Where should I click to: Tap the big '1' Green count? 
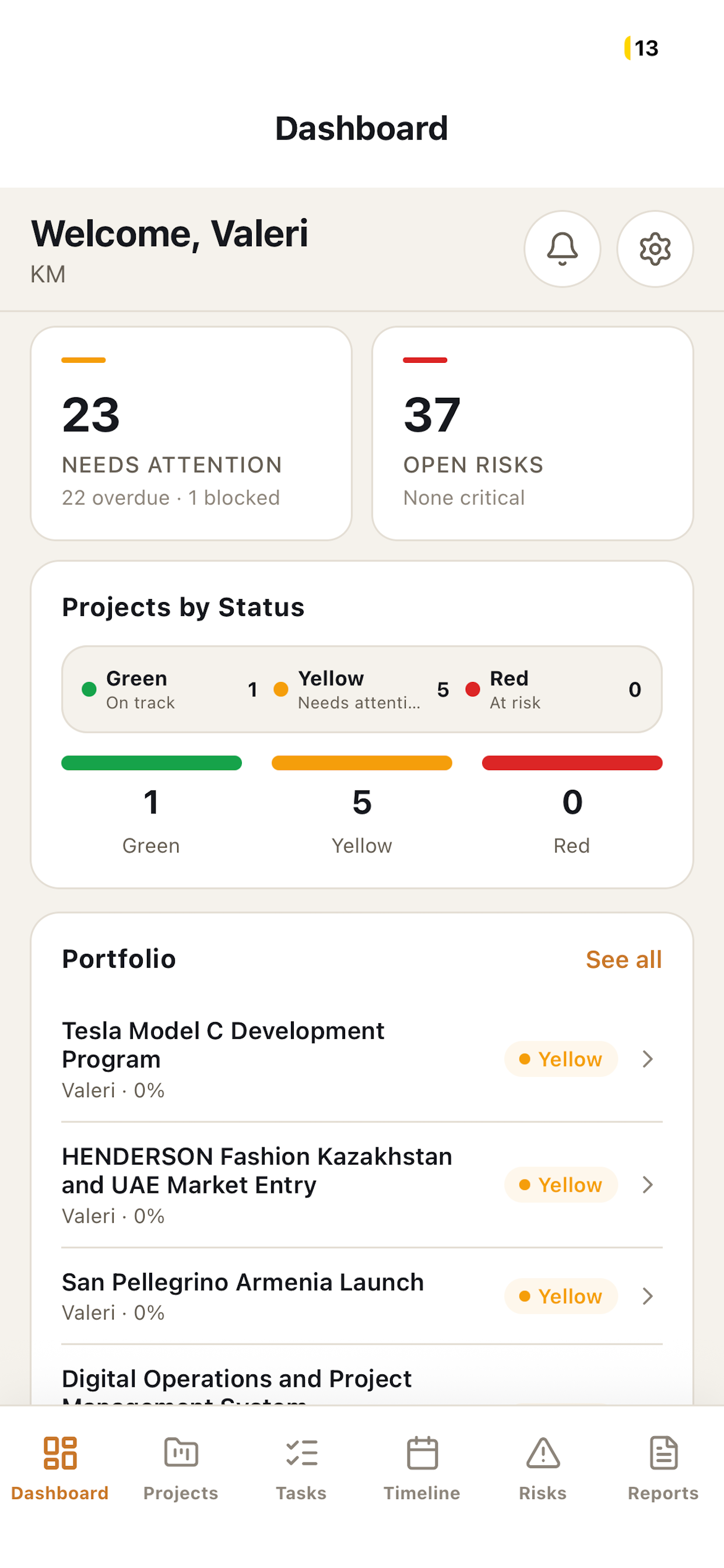point(152,802)
